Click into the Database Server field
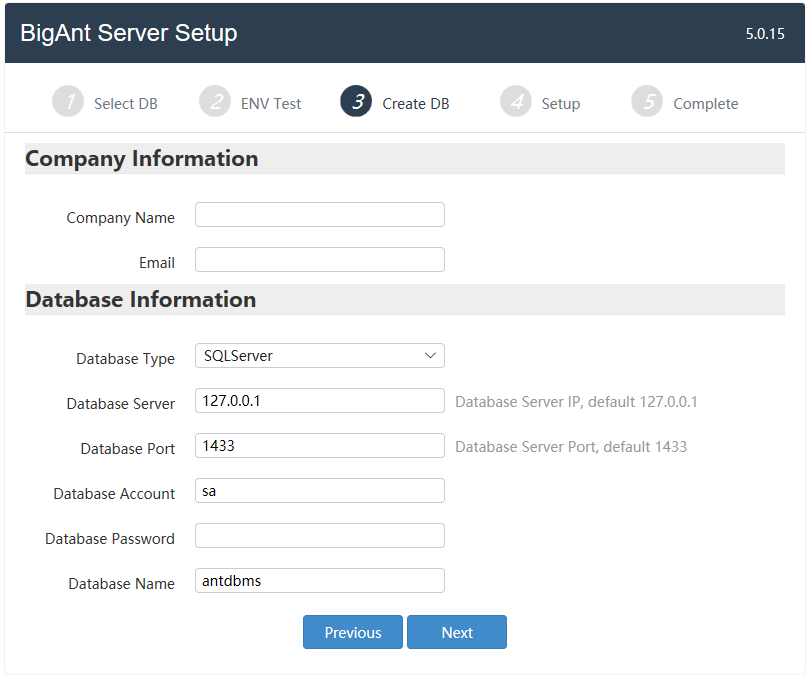The width and height of the screenshot is (811, 683). 320,401
